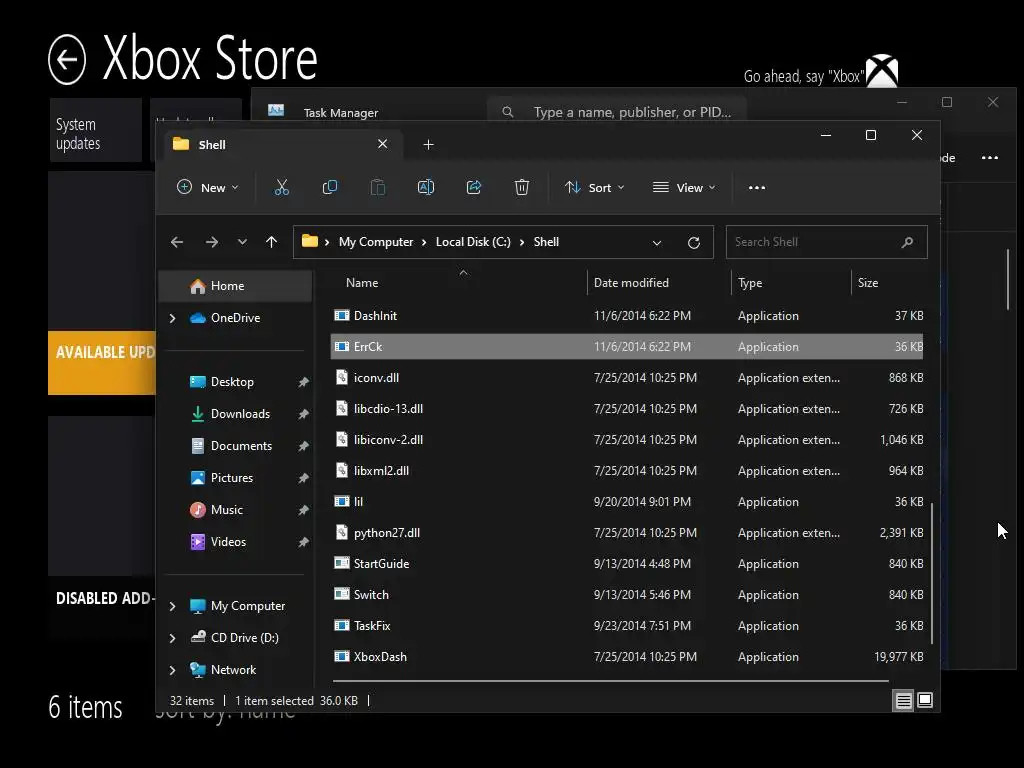Expand the Network tree node
The height and width of the screenshot is (768, 1024).
(172, 670)
